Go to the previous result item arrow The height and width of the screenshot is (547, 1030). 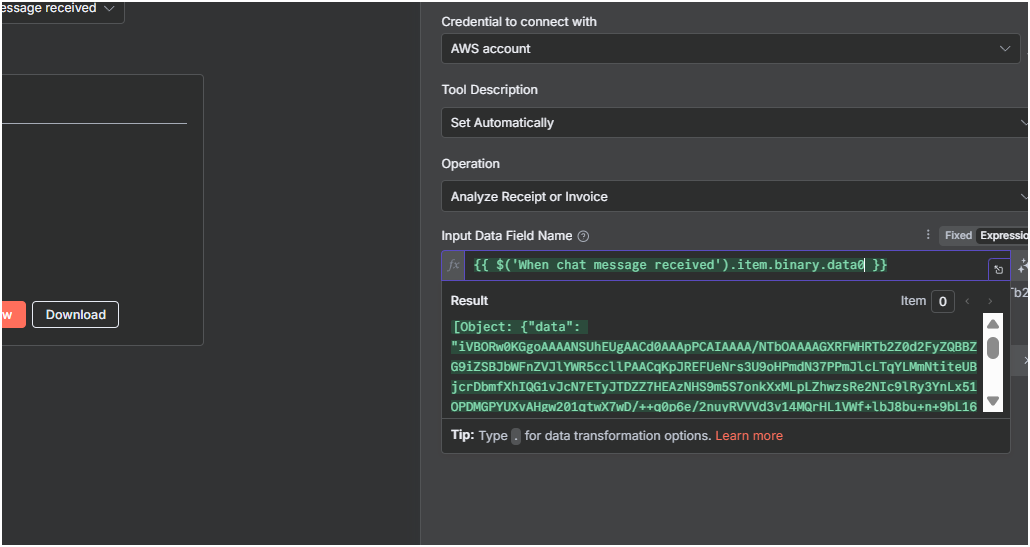pyautogui.click(x=967, y=301)
